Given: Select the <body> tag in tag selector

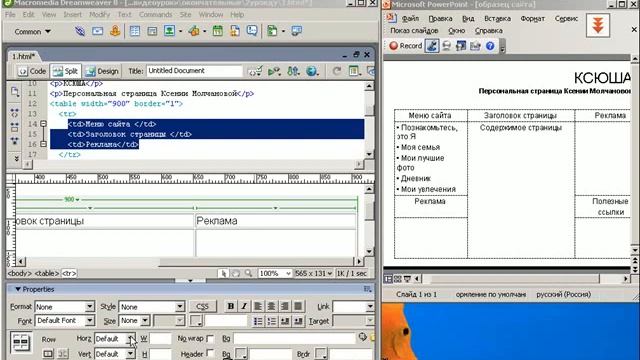Looking at the screenshot, I should [x=20, y=273].
